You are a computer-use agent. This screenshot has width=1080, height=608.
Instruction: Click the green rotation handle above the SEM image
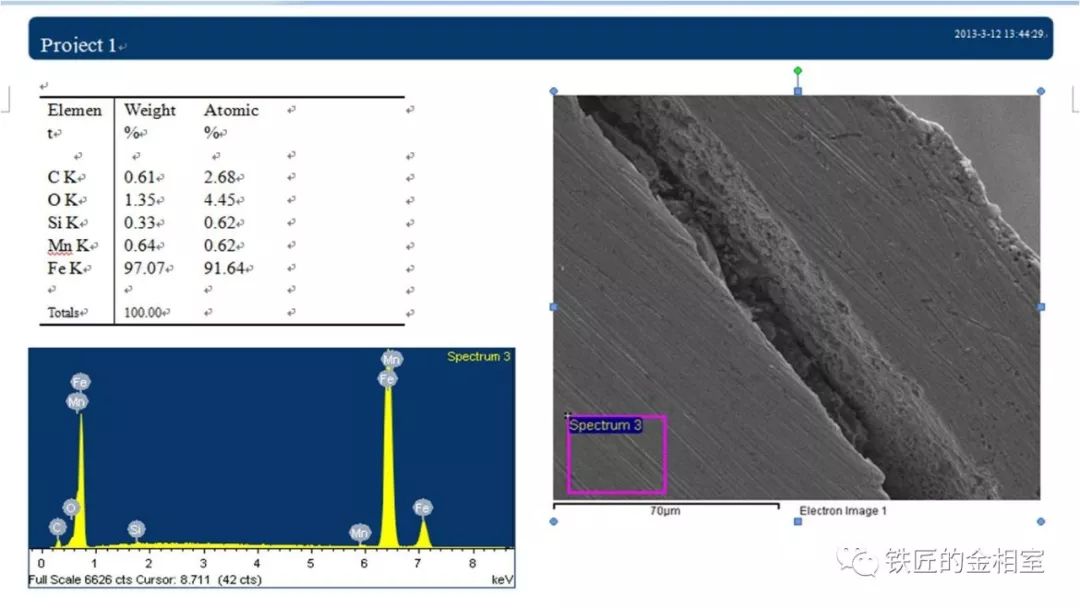tap(797, 71)
